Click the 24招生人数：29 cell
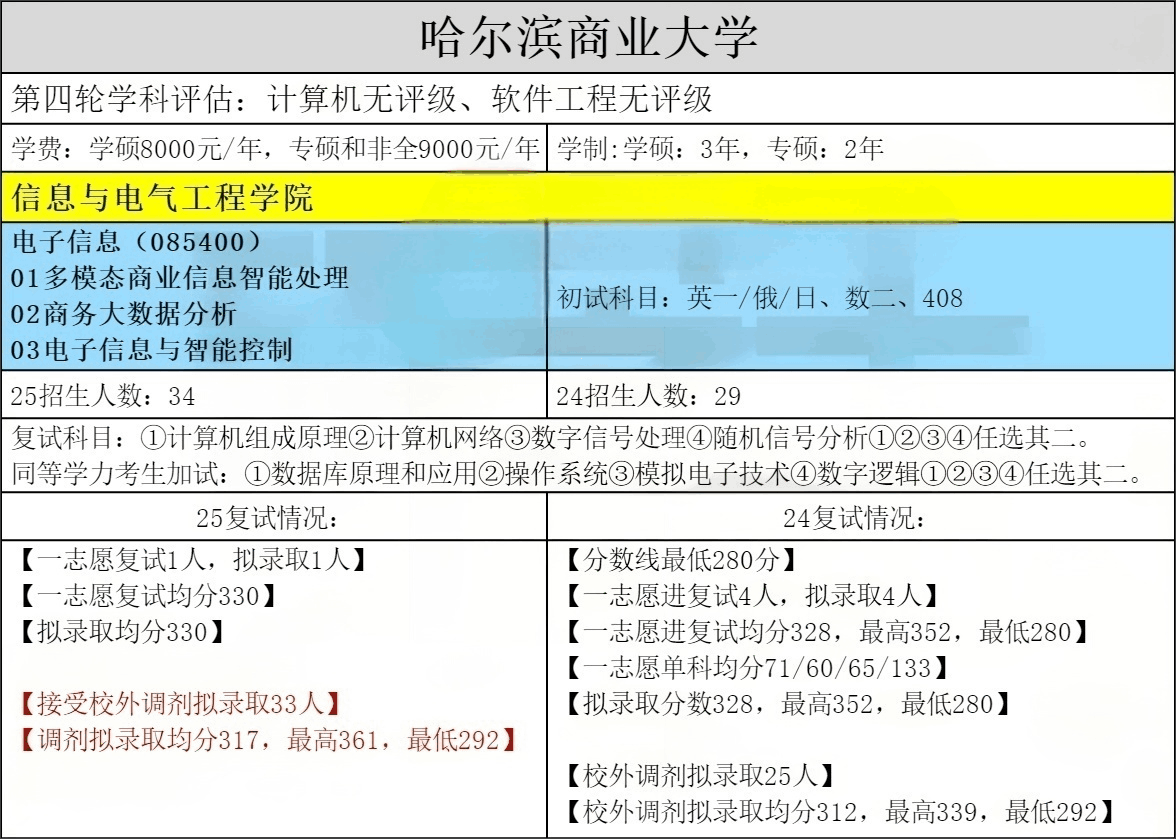The width and height of the screenshot is (1176, 839). pyautogui.click(x=649, y=396)
